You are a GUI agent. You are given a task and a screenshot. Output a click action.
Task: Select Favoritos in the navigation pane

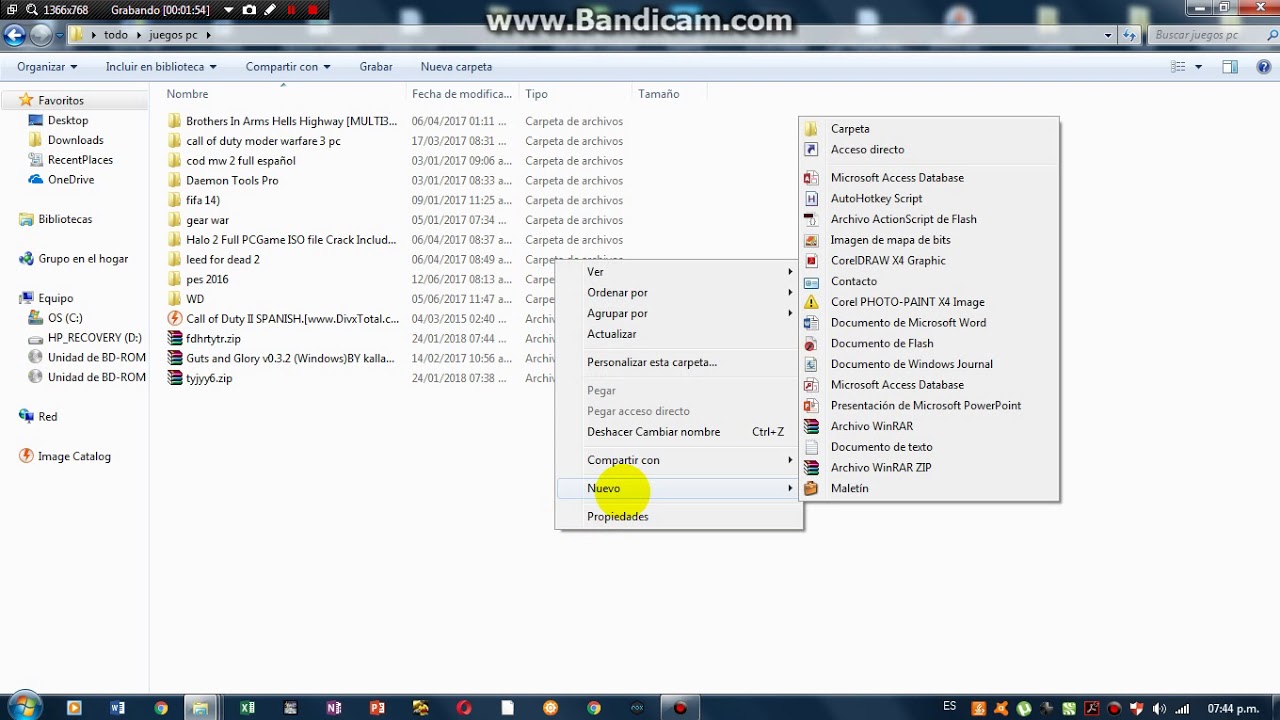click(60, 101)
